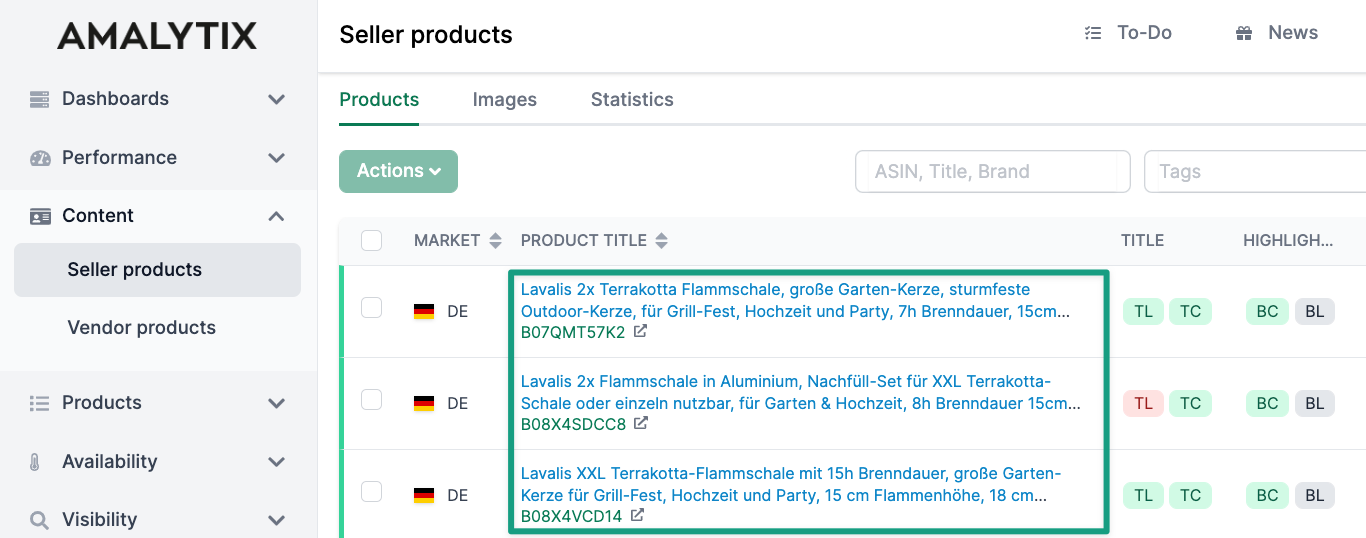Image resolution: width=1366 pixels, height=538 pixels.
Task: Click BL badge in B08X4VCD14 row
Action: (x=1314, y=496)
